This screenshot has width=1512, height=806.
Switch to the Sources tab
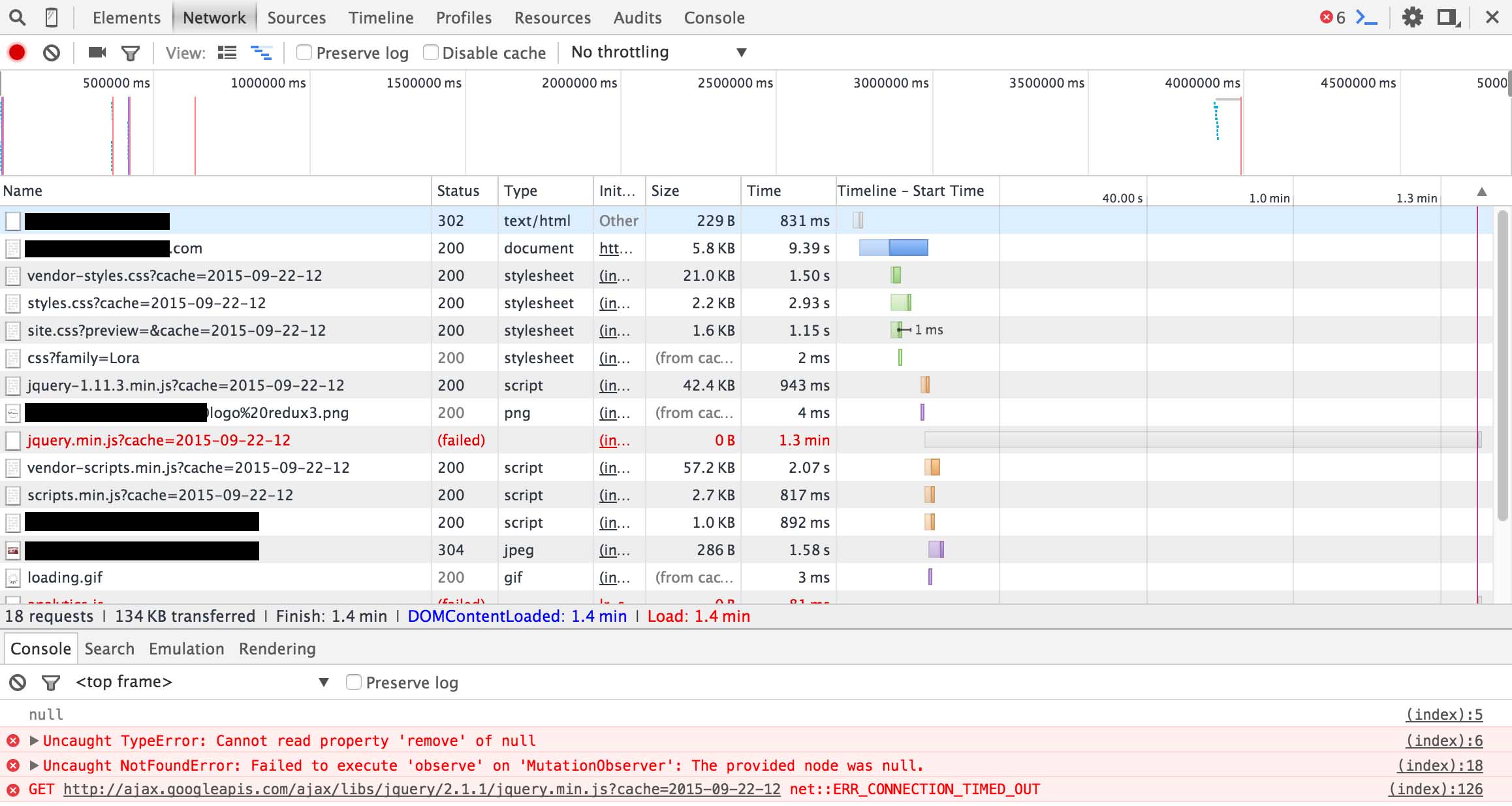296,18
